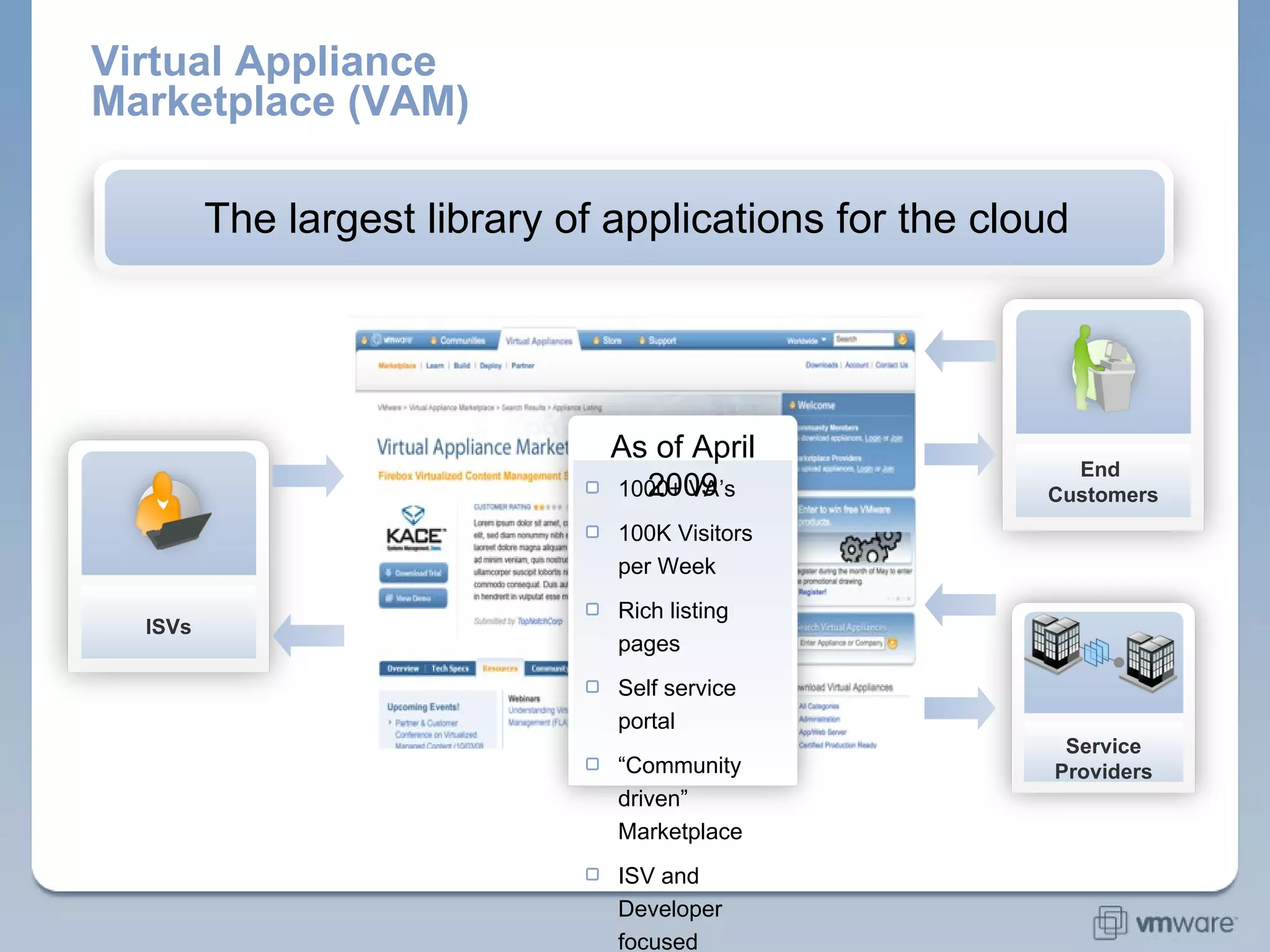Screen dimensions: 1270x952
Task: Click the vmware logo at slide bottom corner
Action: 1165,923
